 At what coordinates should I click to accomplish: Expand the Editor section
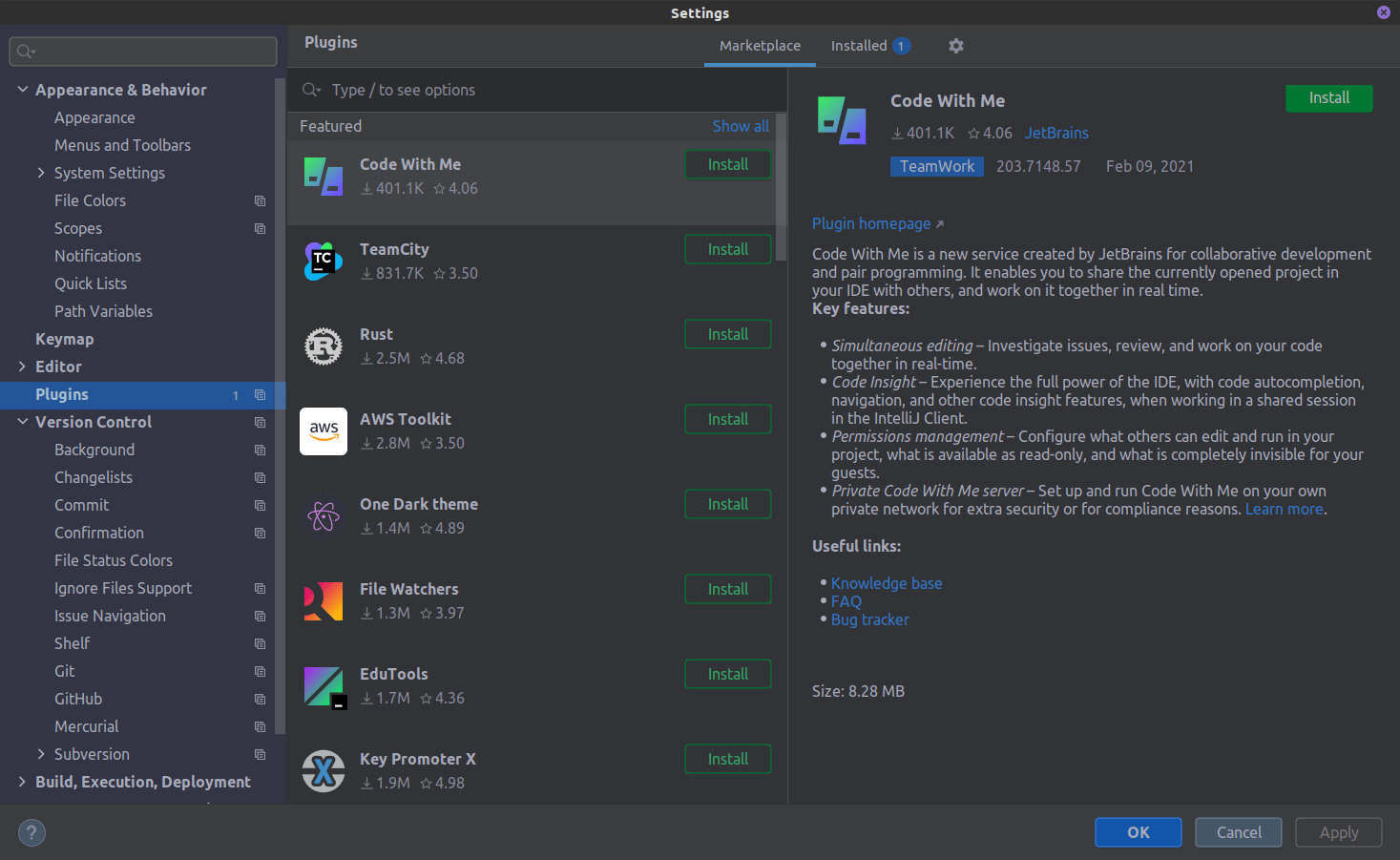tap(23, 367)
